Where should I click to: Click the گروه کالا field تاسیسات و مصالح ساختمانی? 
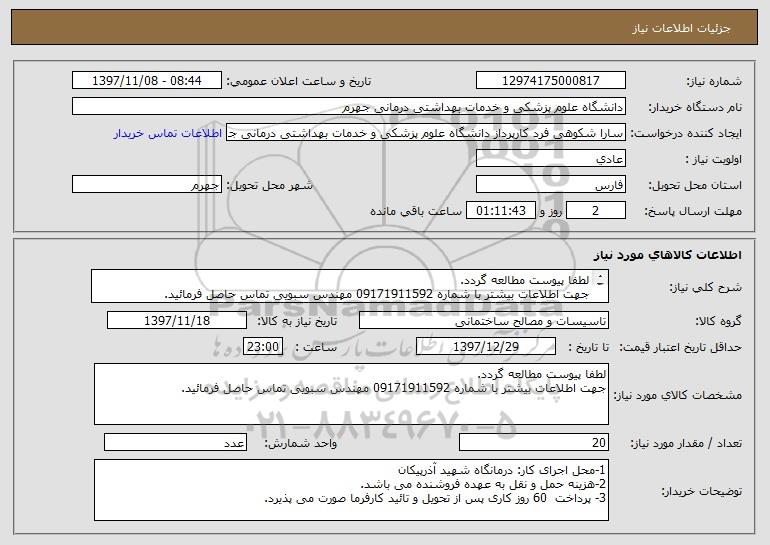[x=484, y=321]
